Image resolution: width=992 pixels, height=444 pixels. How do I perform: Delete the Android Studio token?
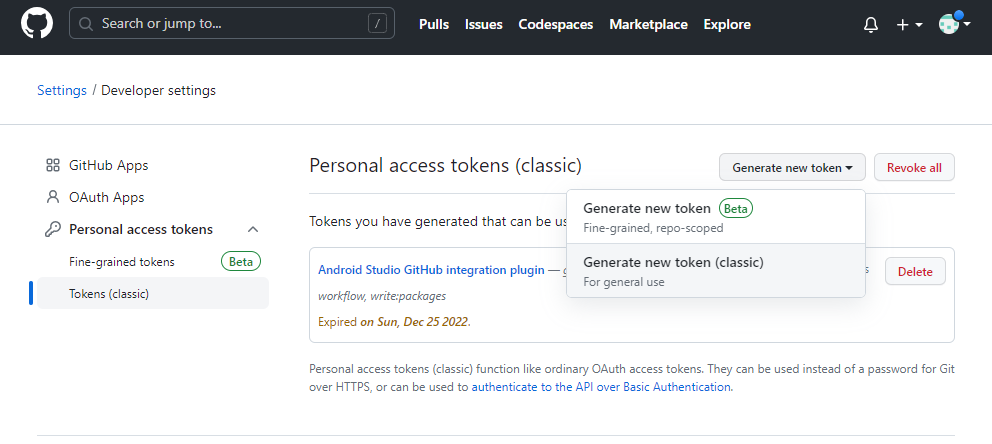pos(915,271)
